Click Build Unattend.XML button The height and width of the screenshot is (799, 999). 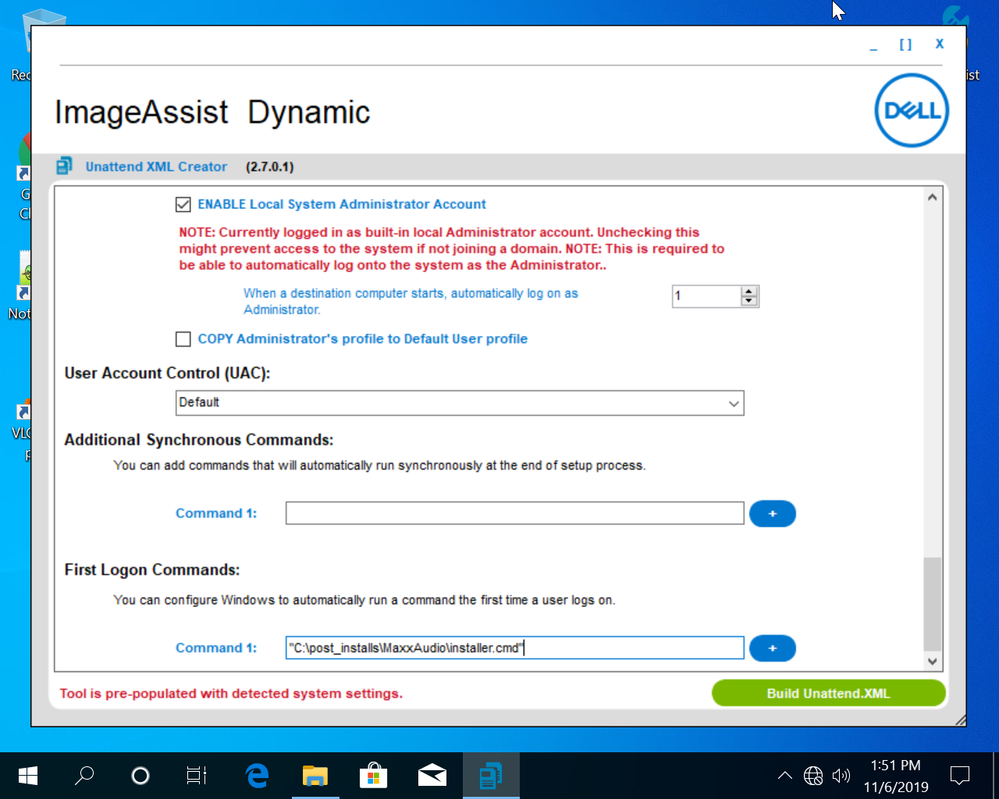pos(828,693)
